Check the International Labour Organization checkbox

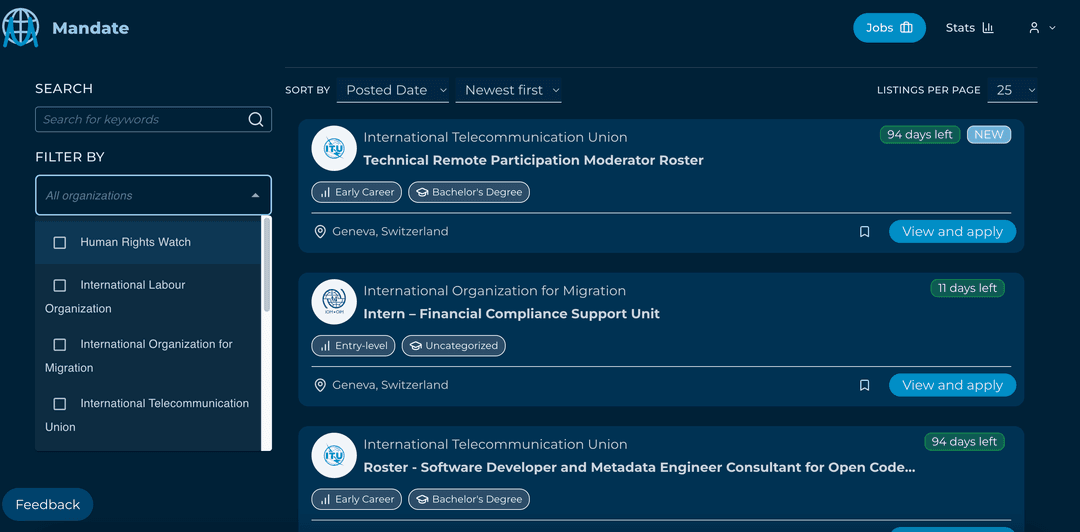60,285
